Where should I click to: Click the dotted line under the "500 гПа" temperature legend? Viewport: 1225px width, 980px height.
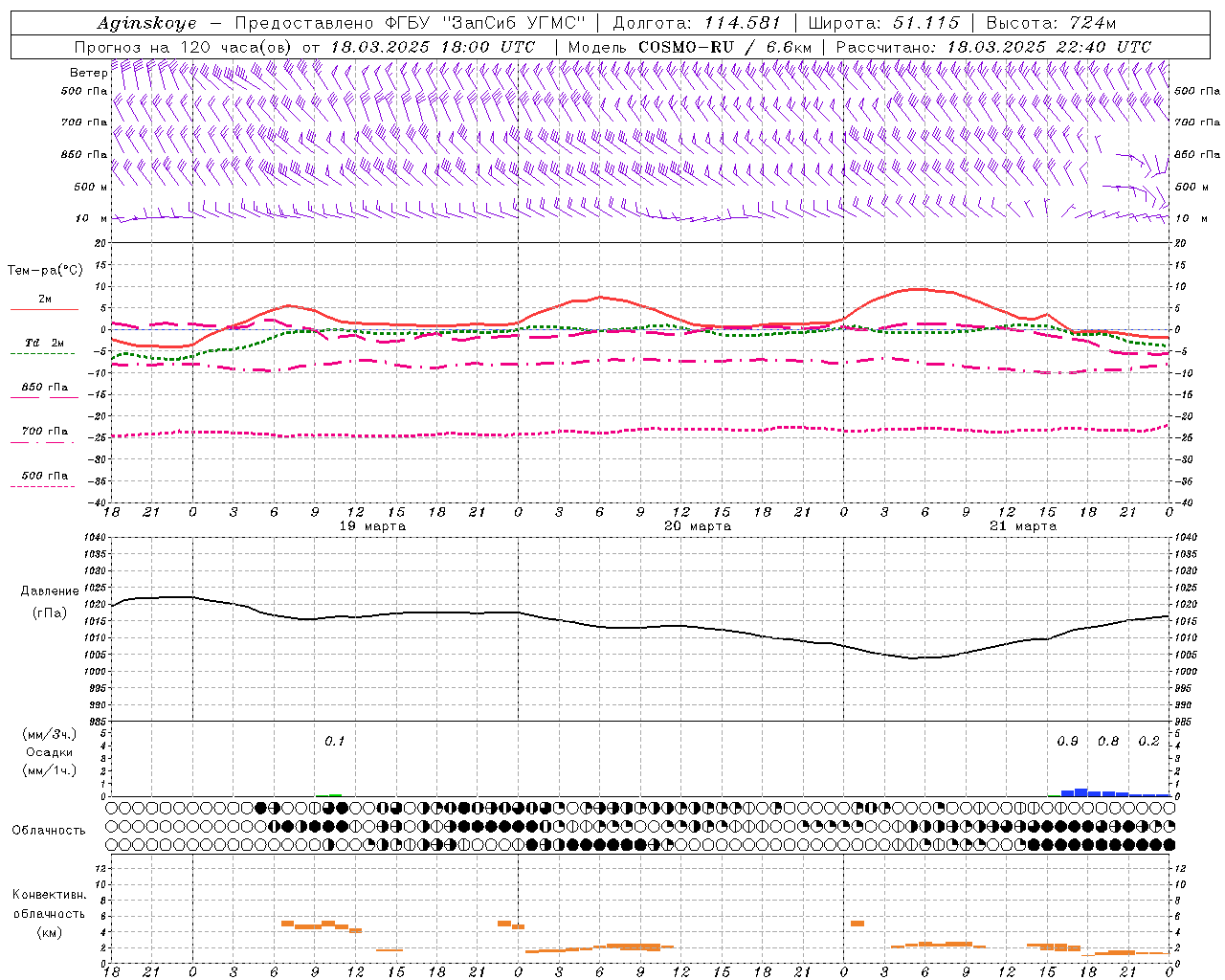pos(43,486)
